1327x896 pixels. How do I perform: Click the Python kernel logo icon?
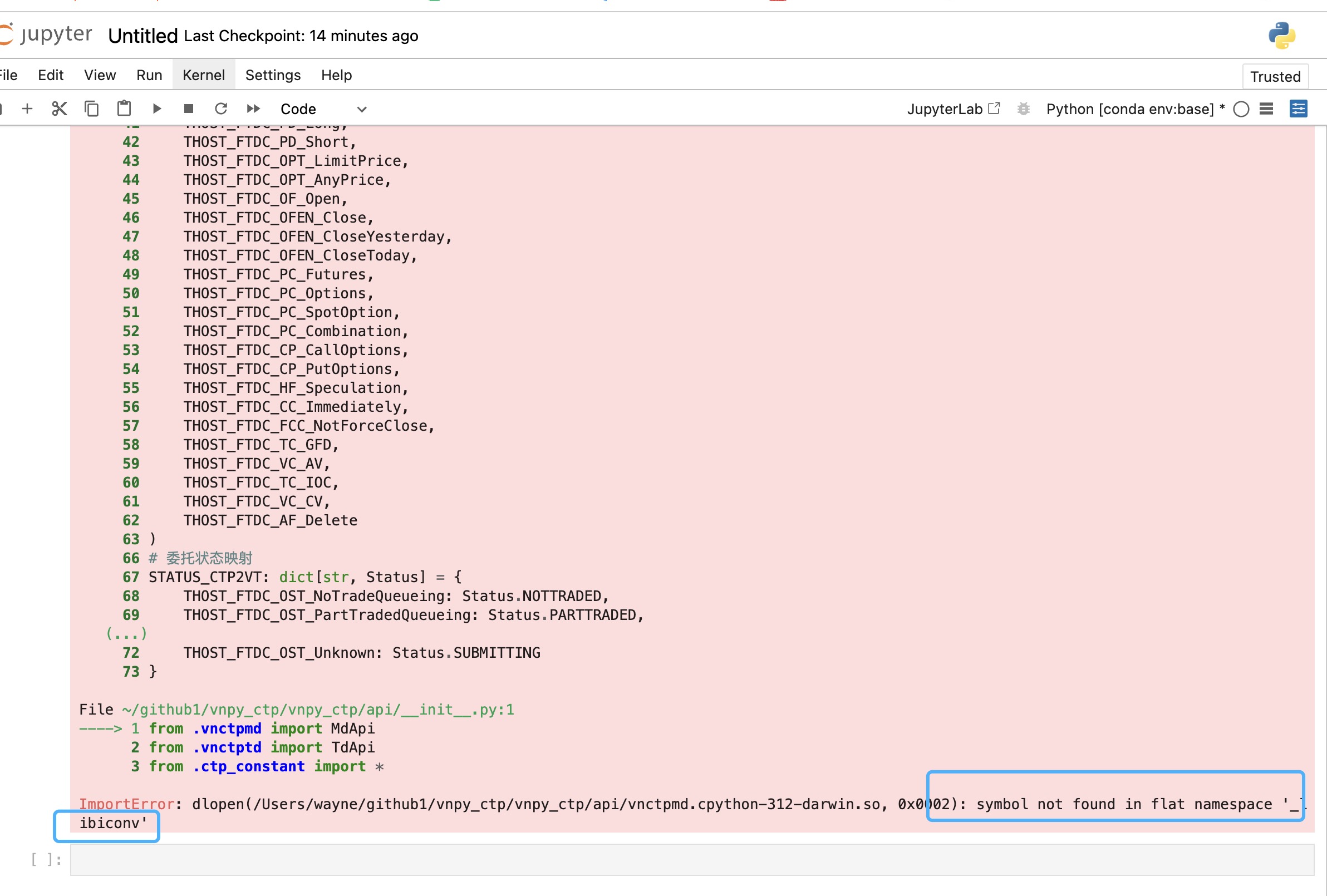(x=1282, y=36)
